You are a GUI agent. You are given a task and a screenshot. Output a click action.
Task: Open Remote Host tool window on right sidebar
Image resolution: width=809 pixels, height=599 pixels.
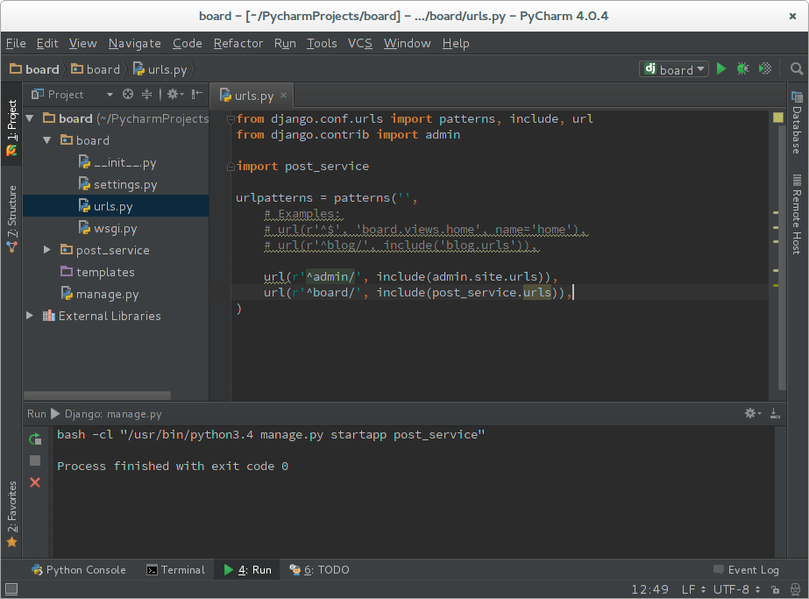797,215
